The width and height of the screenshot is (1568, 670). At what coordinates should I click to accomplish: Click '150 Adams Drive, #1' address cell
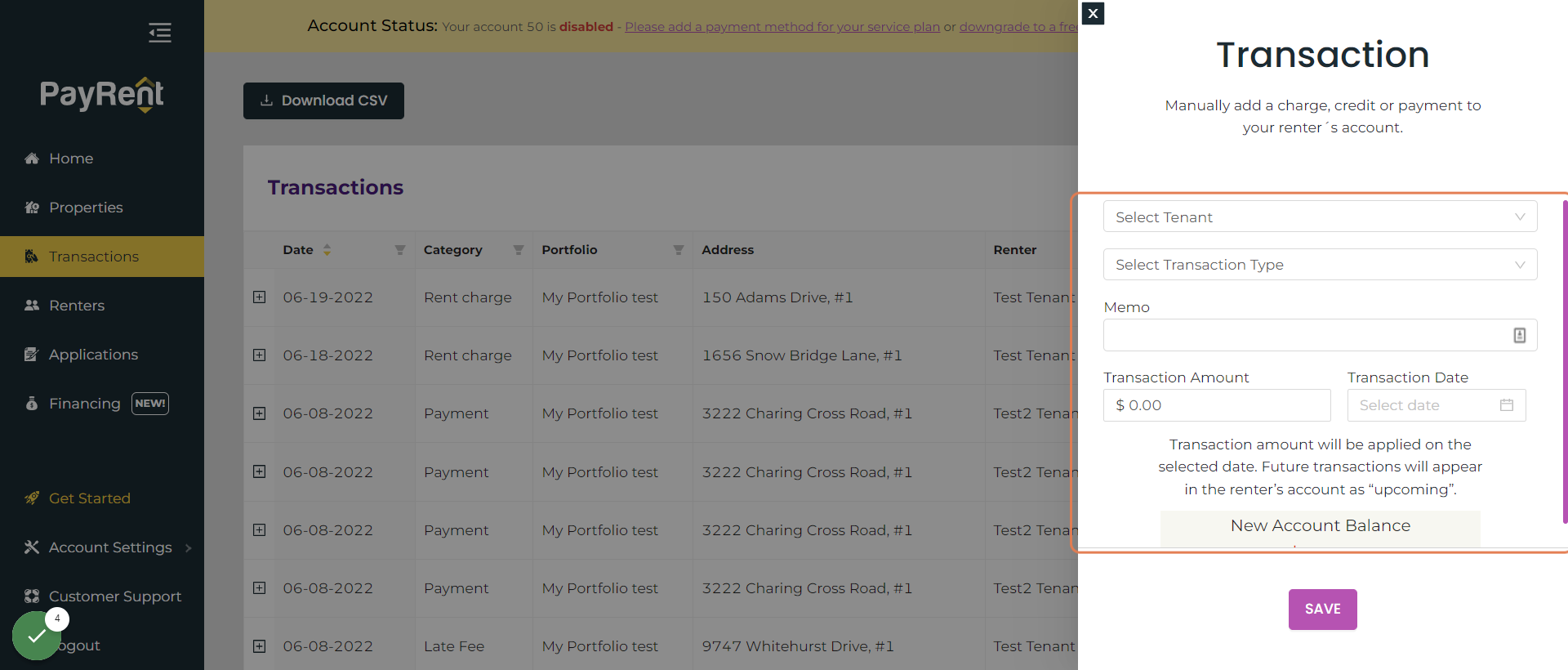coord(777,297)
